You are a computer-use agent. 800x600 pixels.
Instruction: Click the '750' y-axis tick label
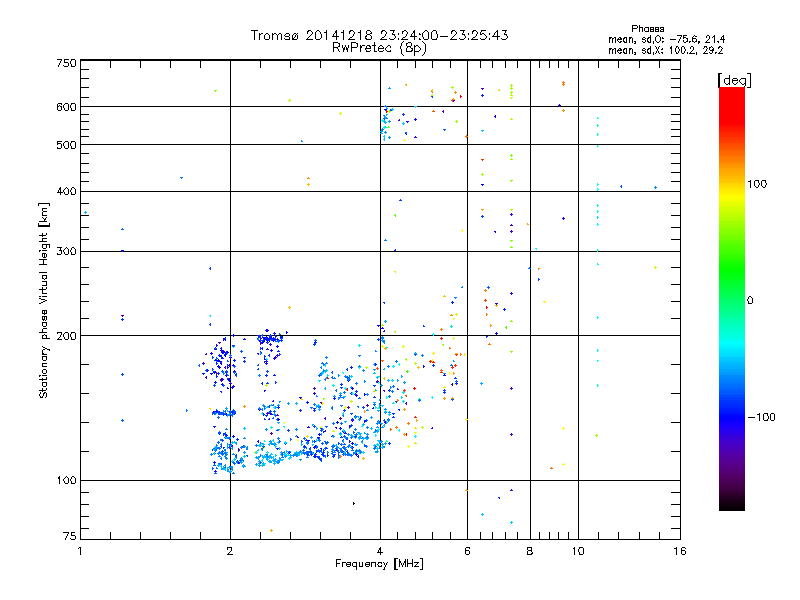(x=66, y=63)
